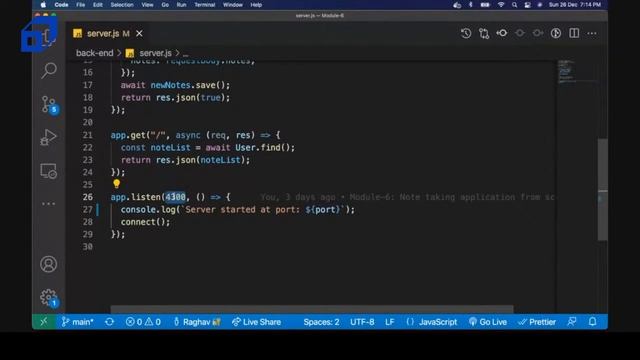Click the Wi-Fi icon in the macOS menu bar

pyautogui.click(x=501, y=5)
